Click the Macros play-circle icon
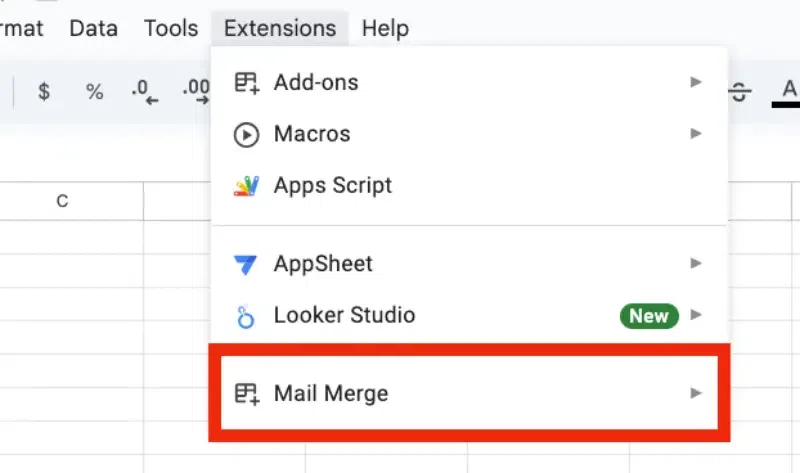Viewport: 800px width, 473px height. [x=246, y=134]
